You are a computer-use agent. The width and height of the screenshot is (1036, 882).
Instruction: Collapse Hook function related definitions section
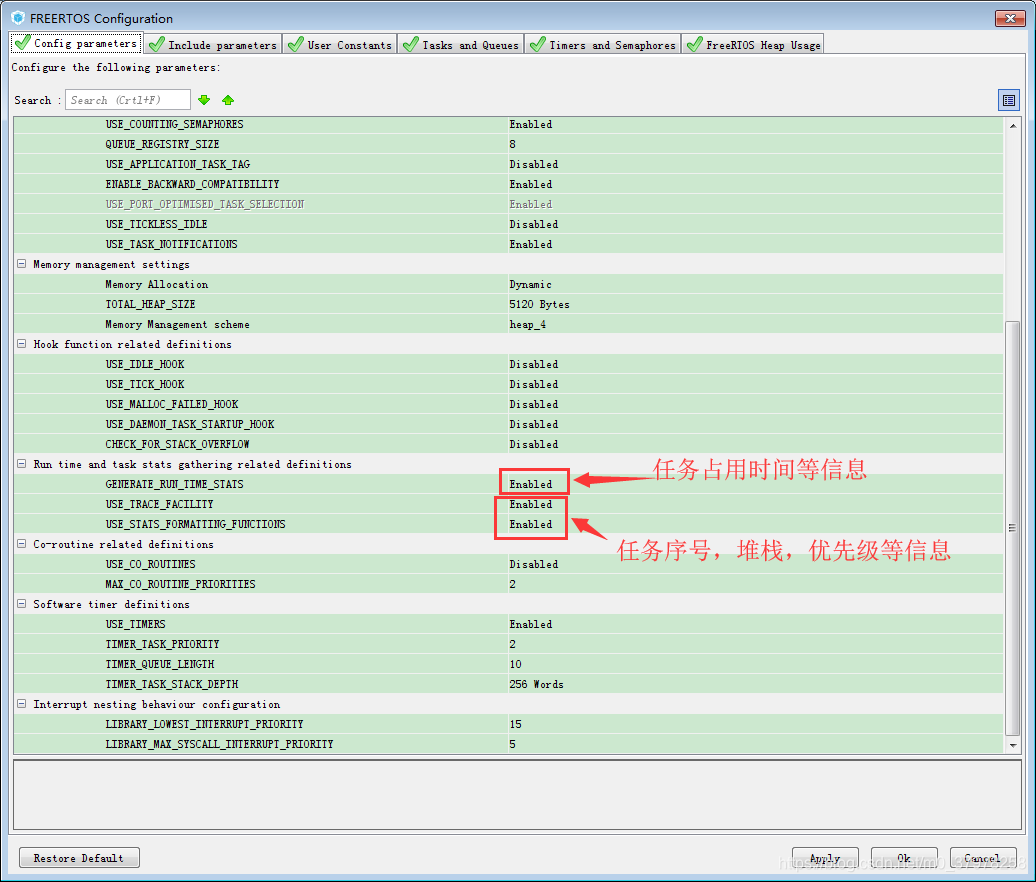click(x=22, y=344)
